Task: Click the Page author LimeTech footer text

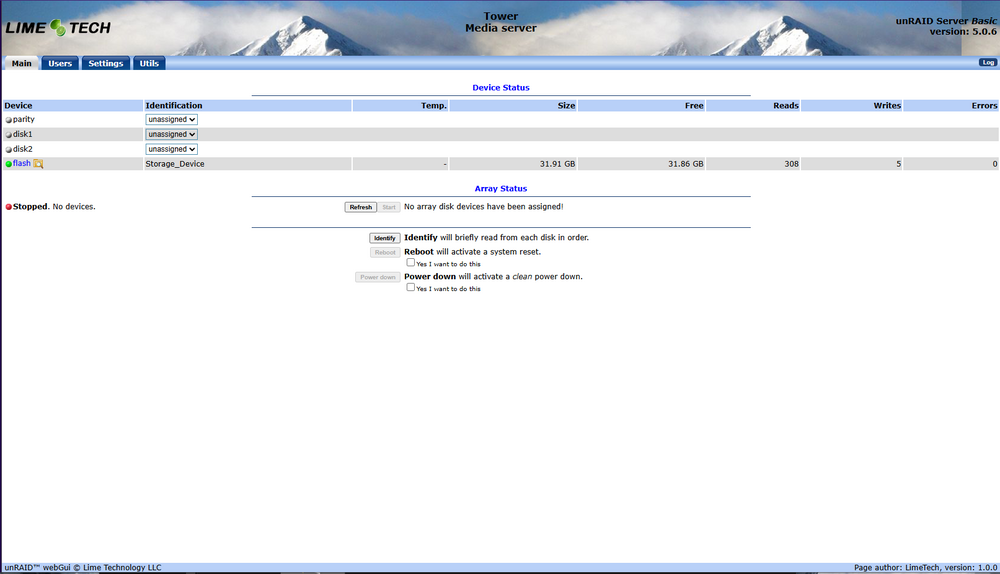Action: click(925, 567)
